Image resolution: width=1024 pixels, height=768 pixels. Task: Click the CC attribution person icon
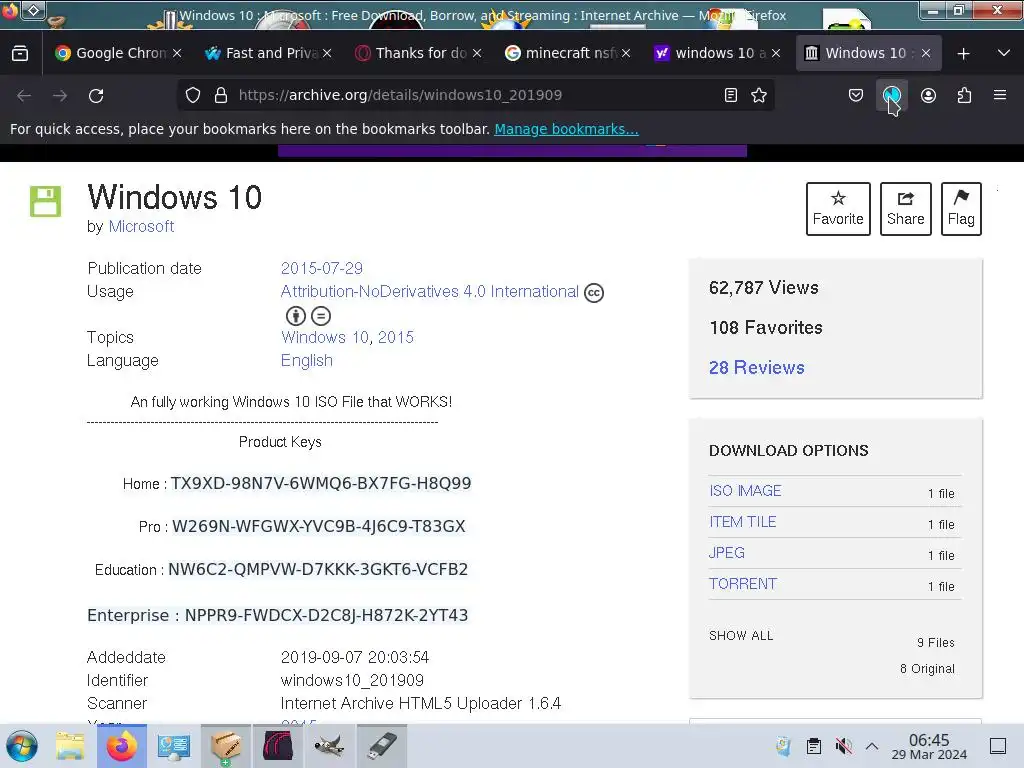(x=296, y=316)
